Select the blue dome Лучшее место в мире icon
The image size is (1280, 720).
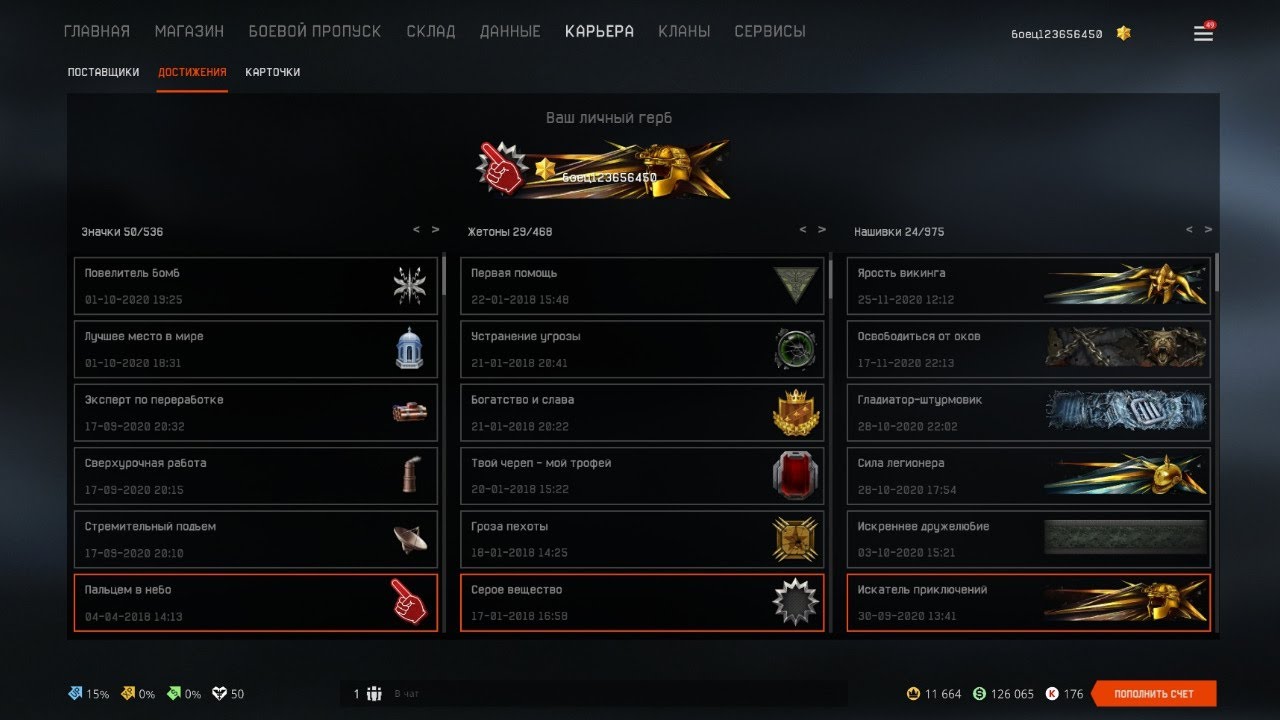pos(409,349)
